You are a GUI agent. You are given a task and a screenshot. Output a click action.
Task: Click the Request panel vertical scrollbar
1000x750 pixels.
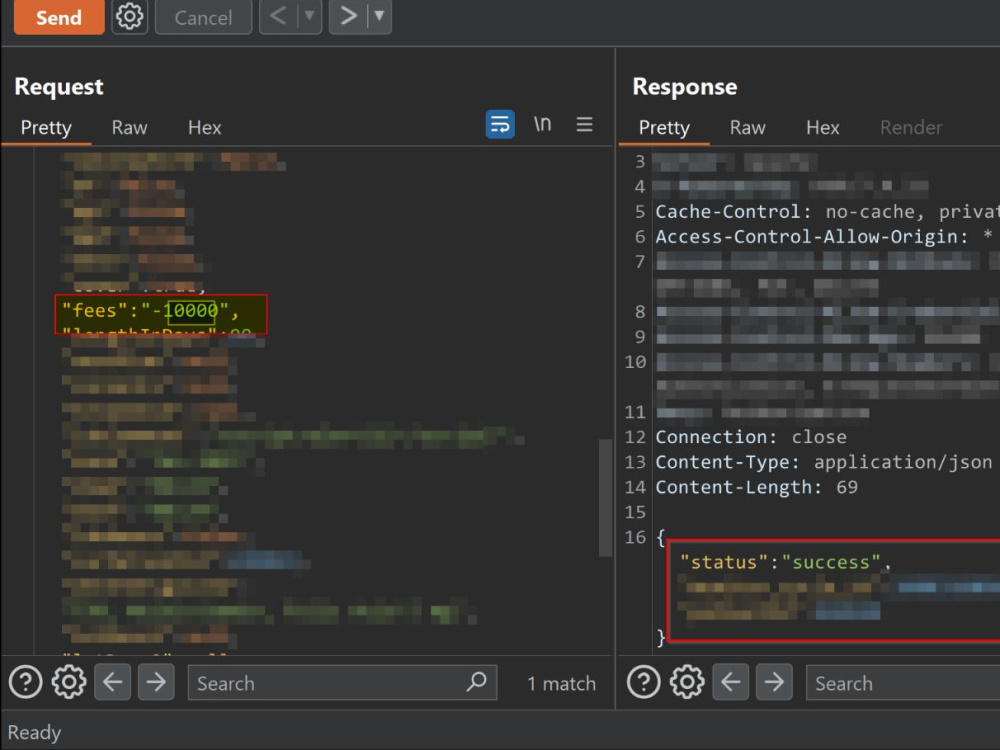point(605,497)
